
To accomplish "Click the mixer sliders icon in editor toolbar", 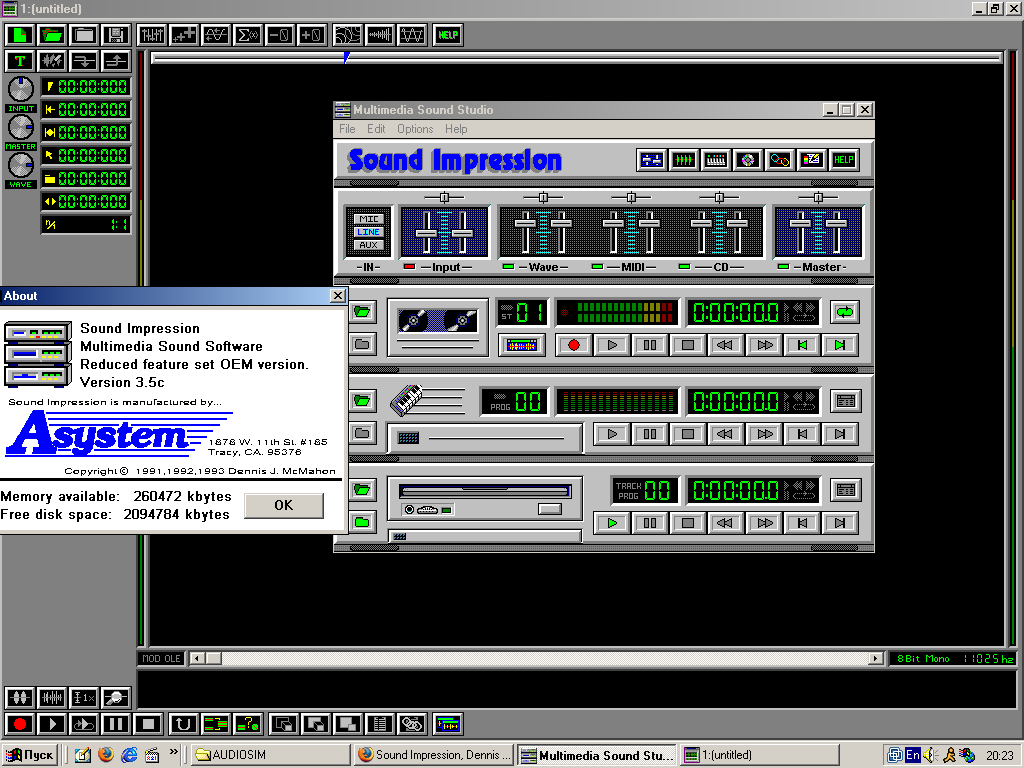I will [x=152, y=35].
